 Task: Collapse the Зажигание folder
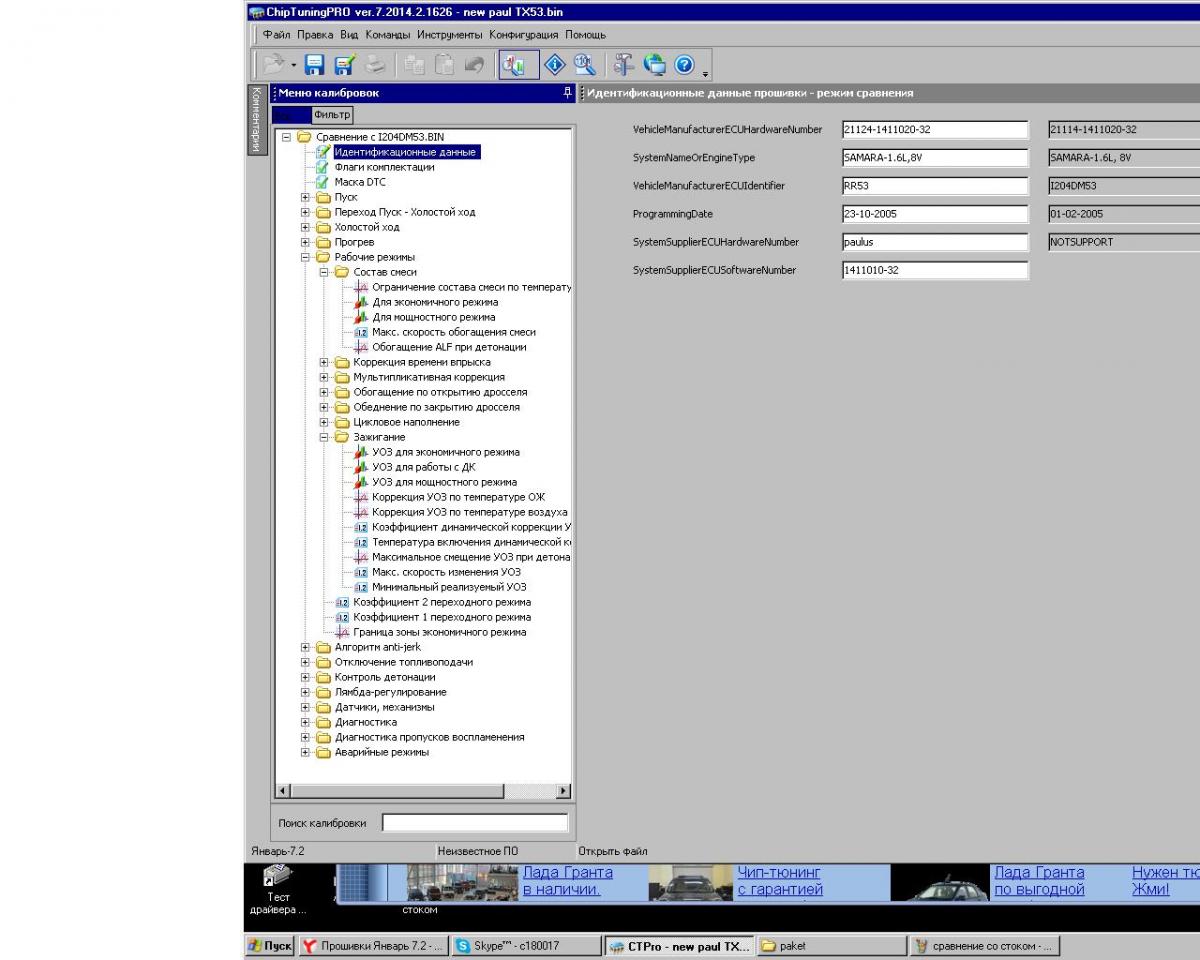click(324, 437)
